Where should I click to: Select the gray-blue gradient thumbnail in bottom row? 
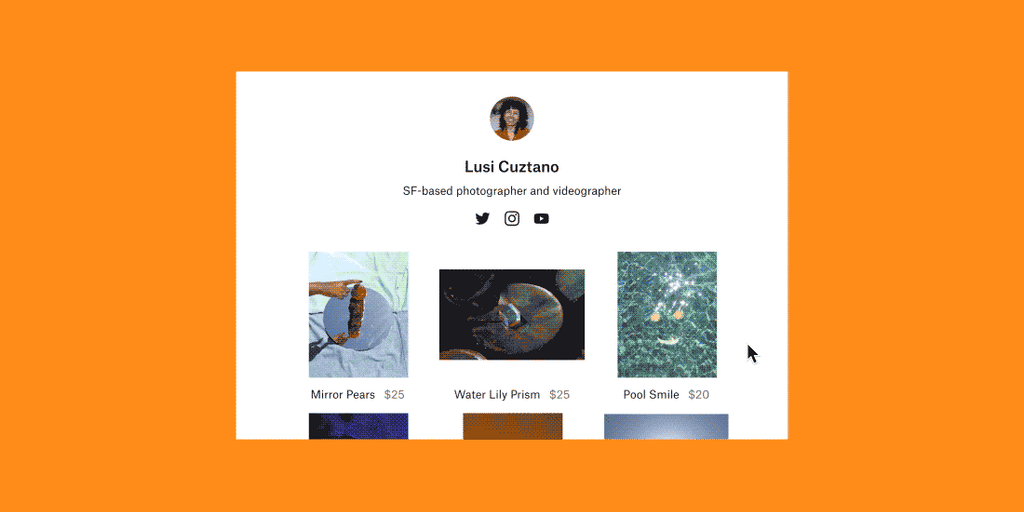(666, 426)
